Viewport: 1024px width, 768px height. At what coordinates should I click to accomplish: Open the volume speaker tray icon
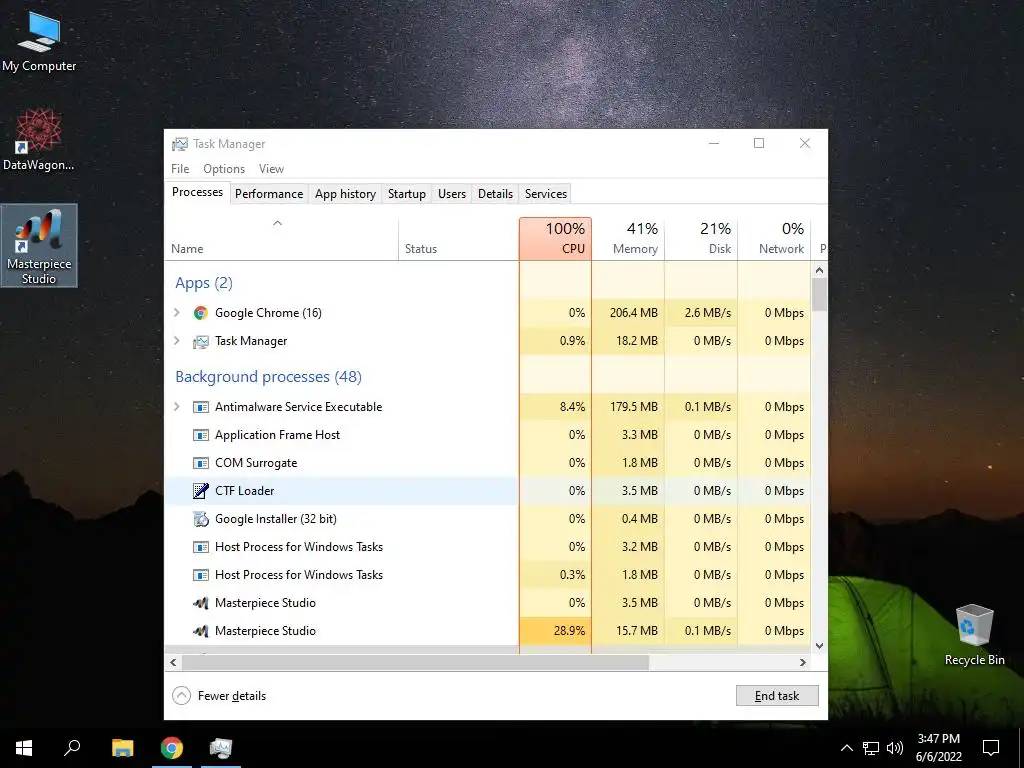[x=895, y=748]
